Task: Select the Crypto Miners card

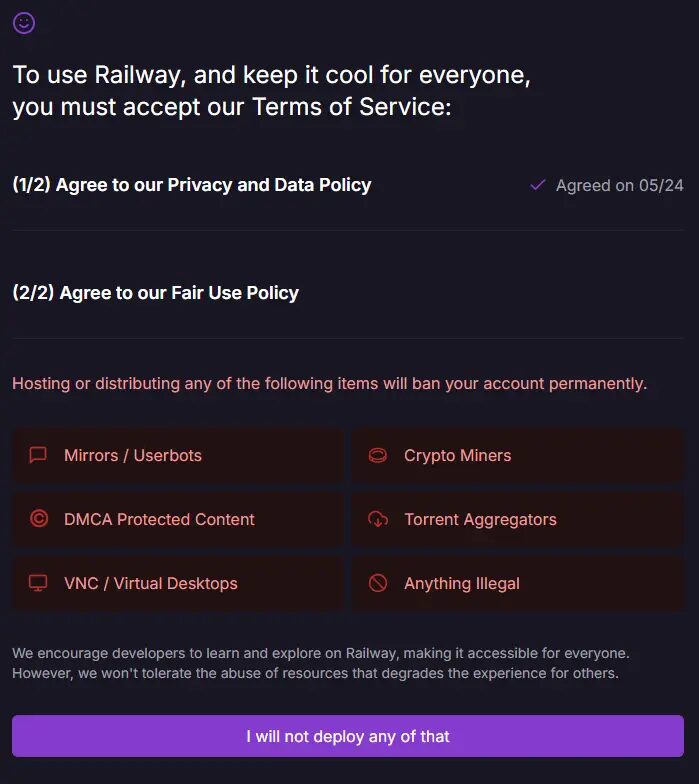Action: [x=518, y=455]
